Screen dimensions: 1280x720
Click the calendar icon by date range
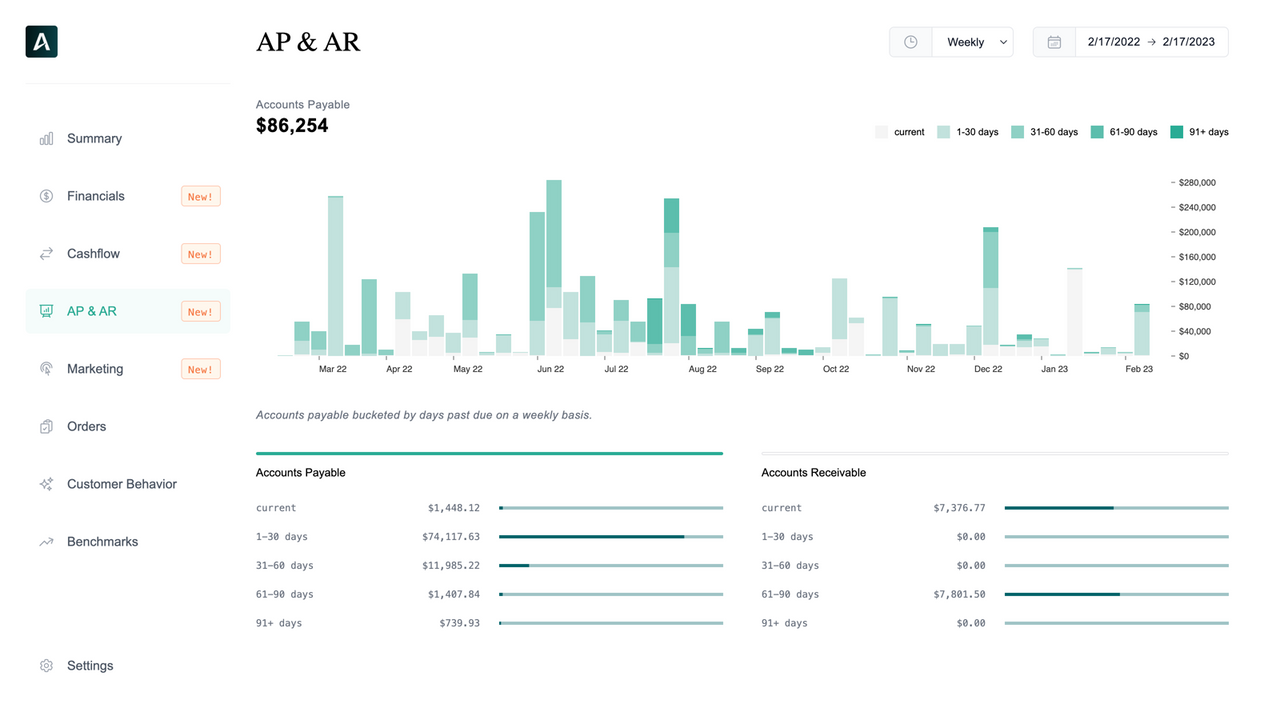1054,42
